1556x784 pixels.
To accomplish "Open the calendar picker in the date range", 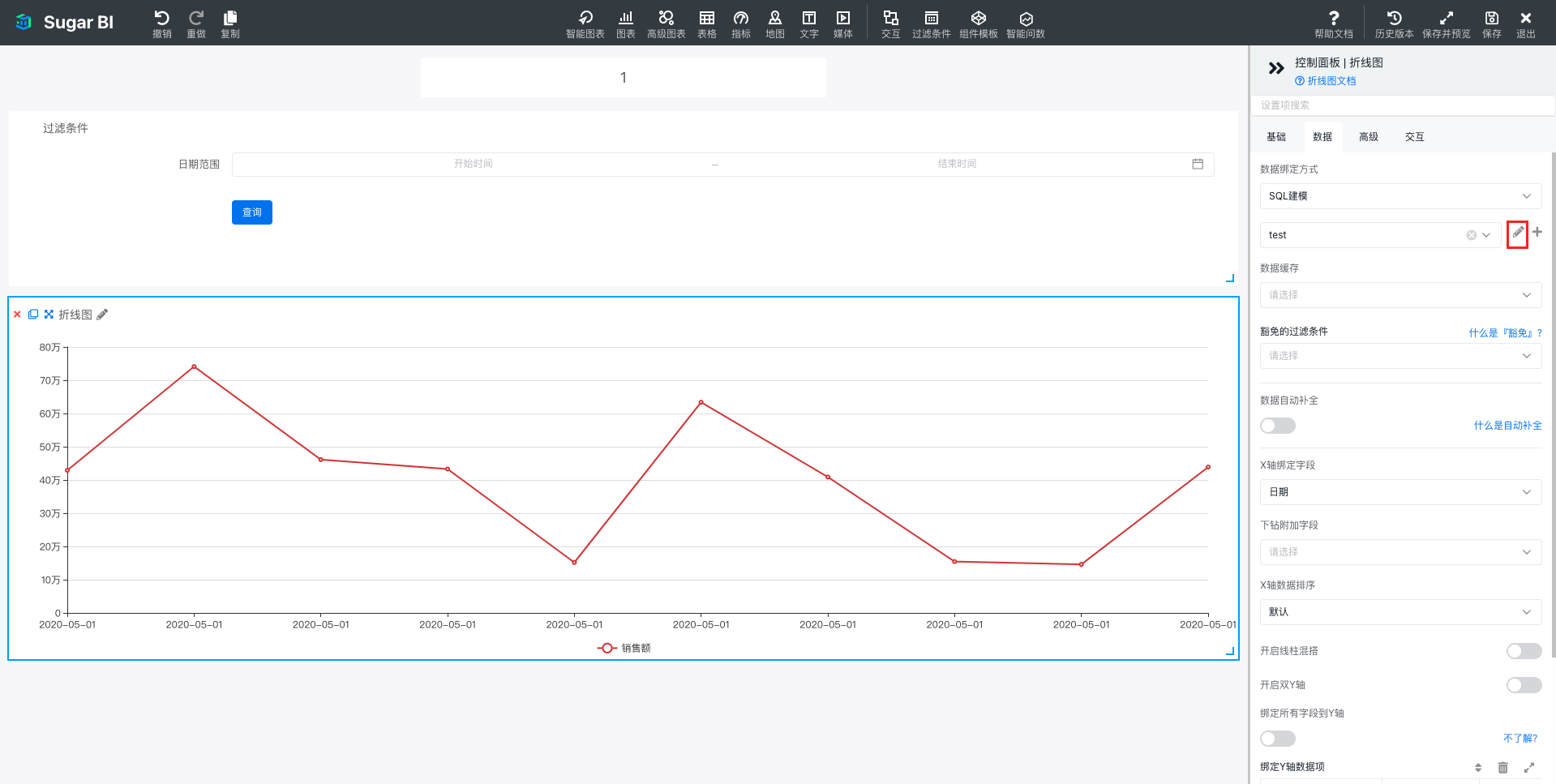I will 1198,164.
